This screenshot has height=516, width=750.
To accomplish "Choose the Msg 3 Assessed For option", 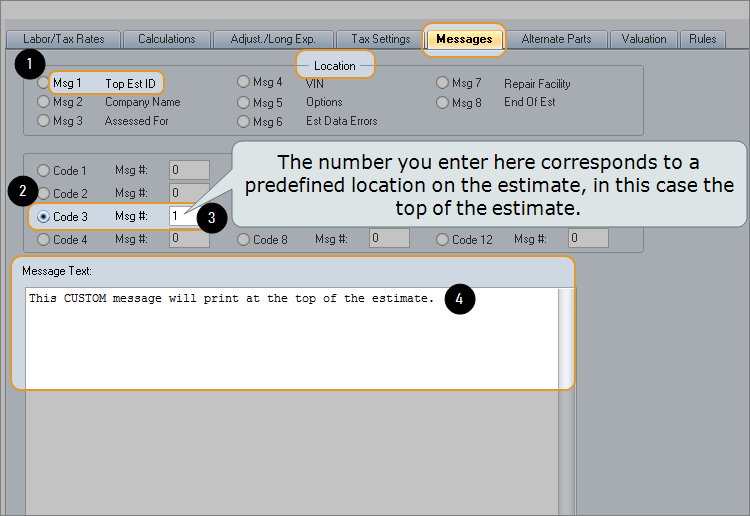I will tap(43, 121).
